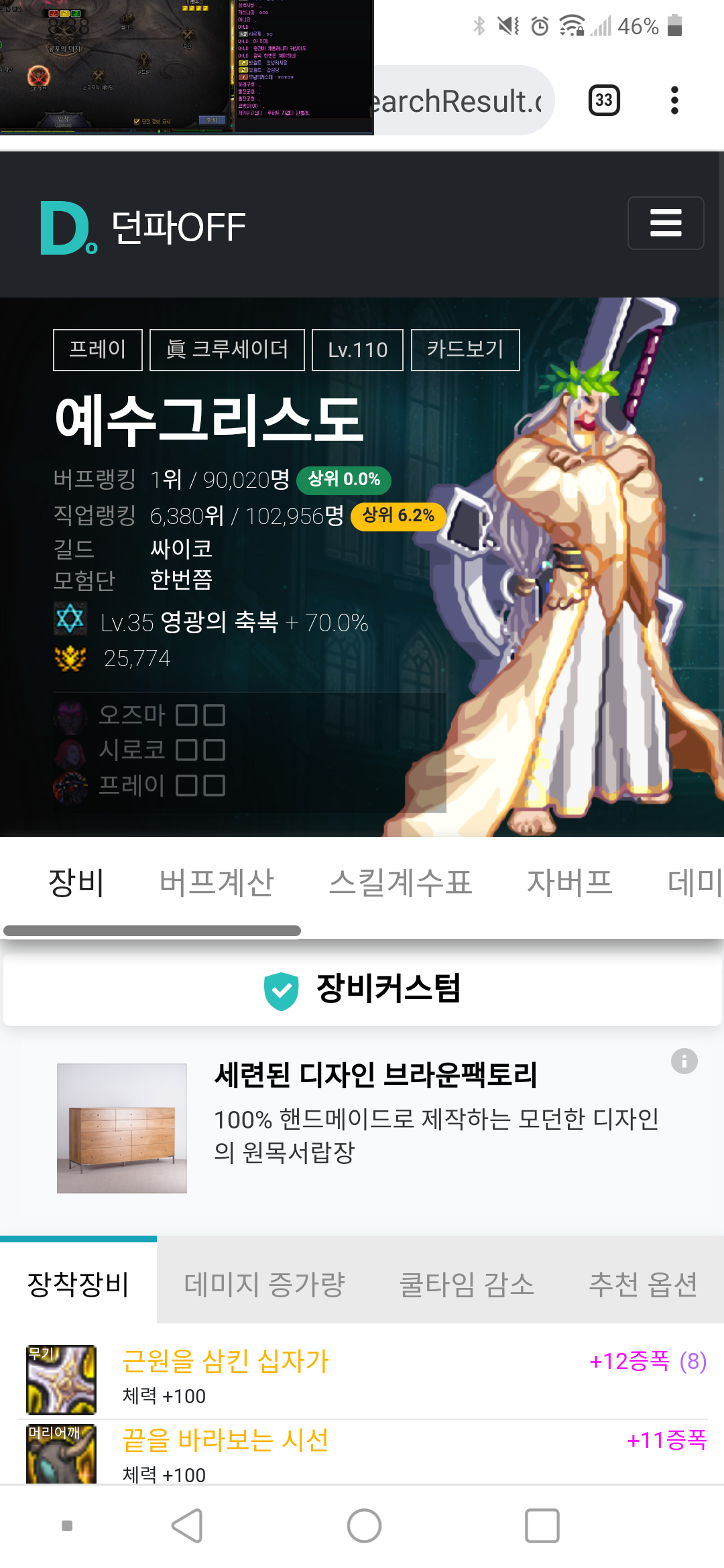Tap the Android recent apps button

pyautogui.click(x=542, y=1526)
